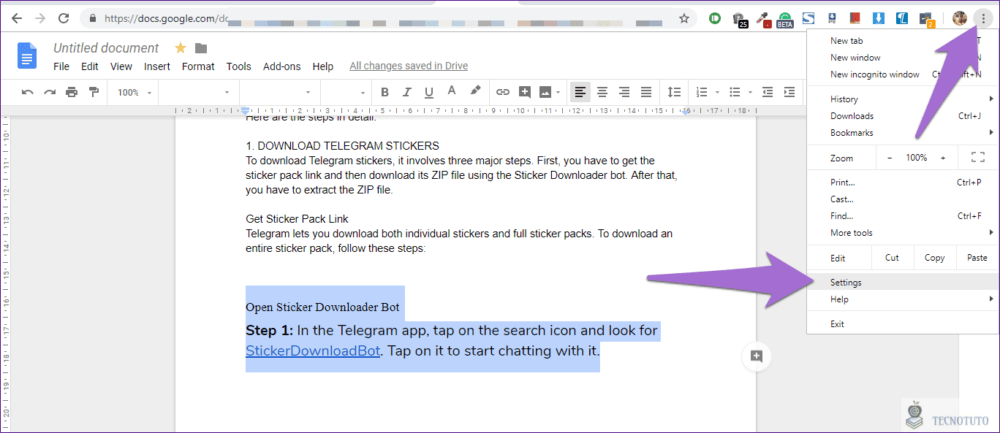Open the text color picker
1000x433 pixels.
452,92
